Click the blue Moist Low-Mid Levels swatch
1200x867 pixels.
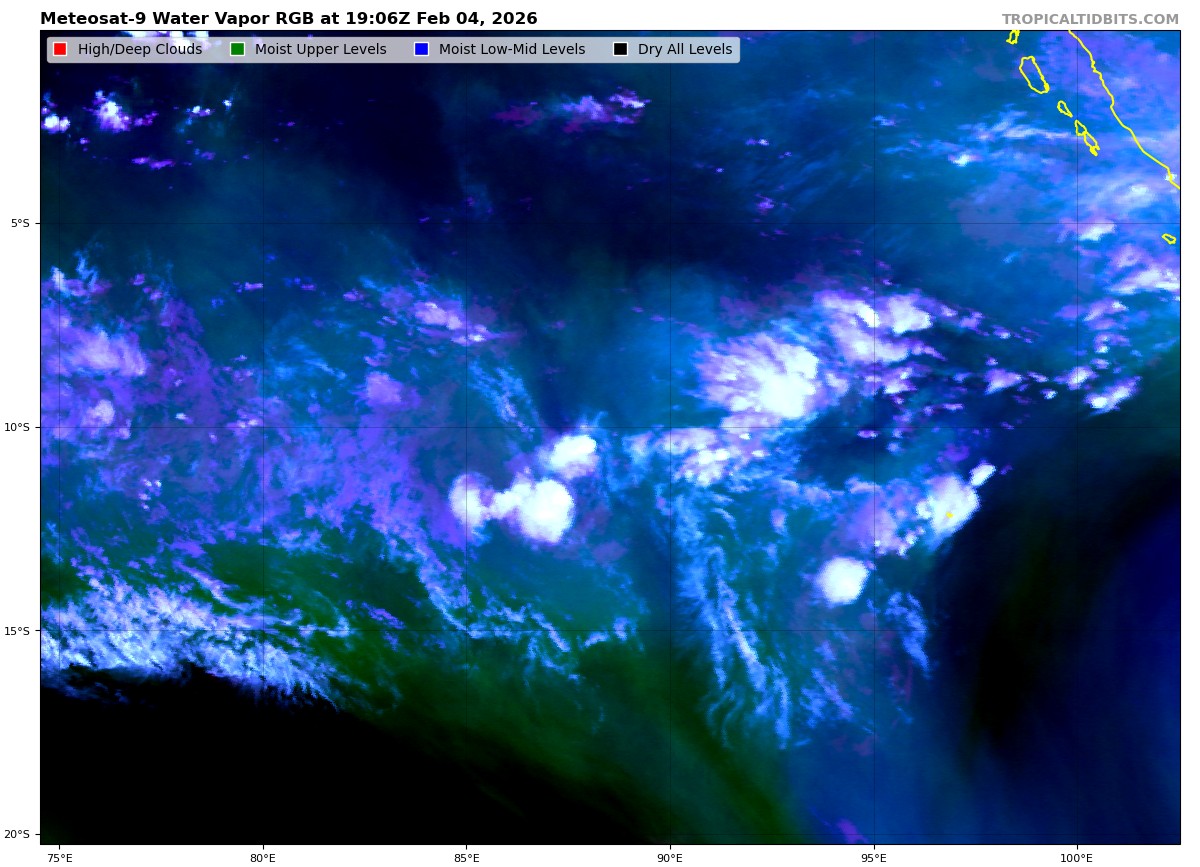click(x=421, y=50)
